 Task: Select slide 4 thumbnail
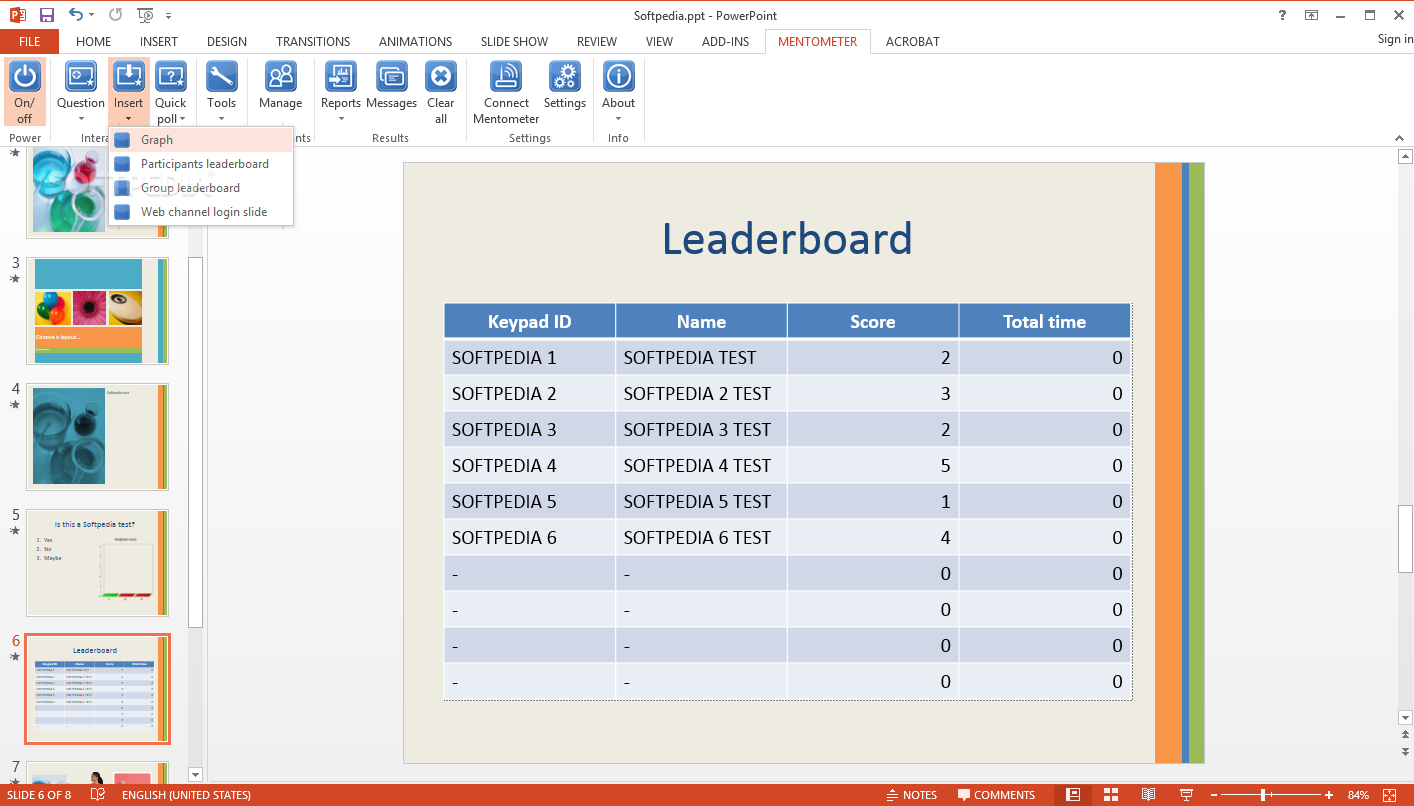pos(97,437)
